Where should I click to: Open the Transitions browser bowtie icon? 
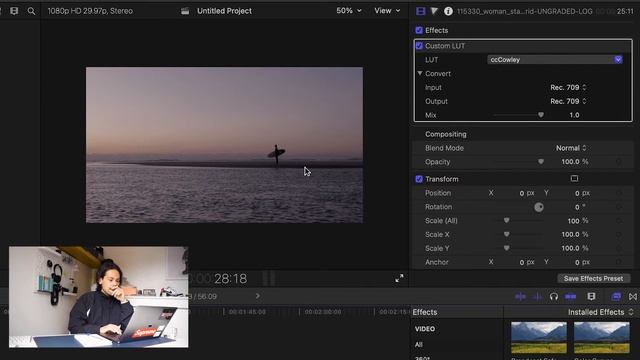(633, 297)
